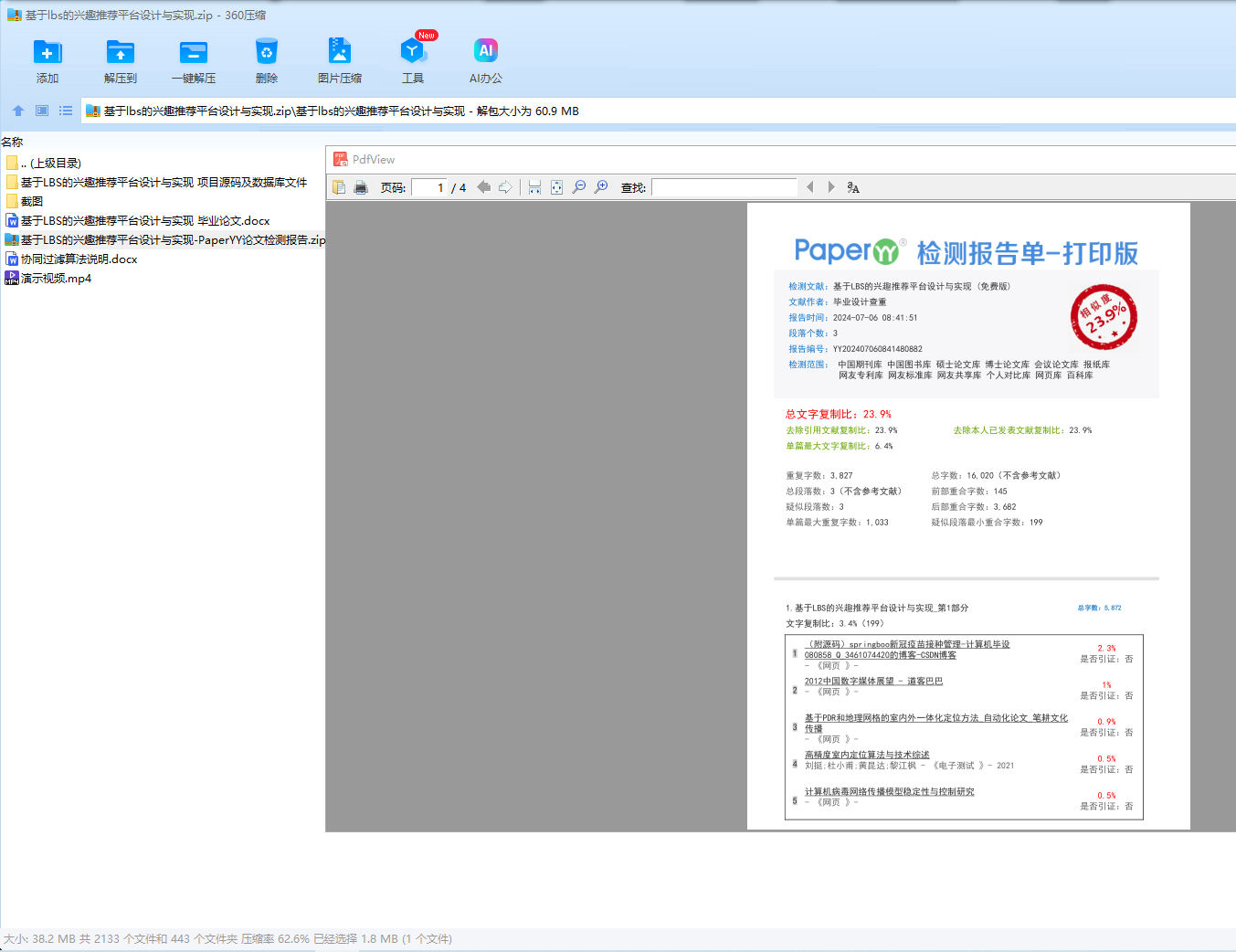Click the 基于PDR和地理网格 source link
1236x952 pixels.
pos(936,723)
